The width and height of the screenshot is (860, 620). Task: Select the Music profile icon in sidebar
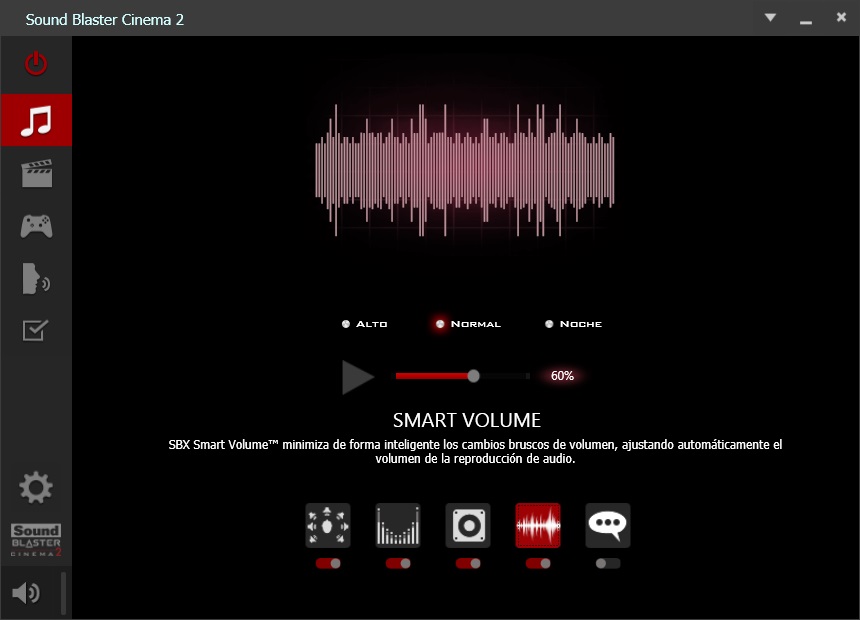coord(36,120)
